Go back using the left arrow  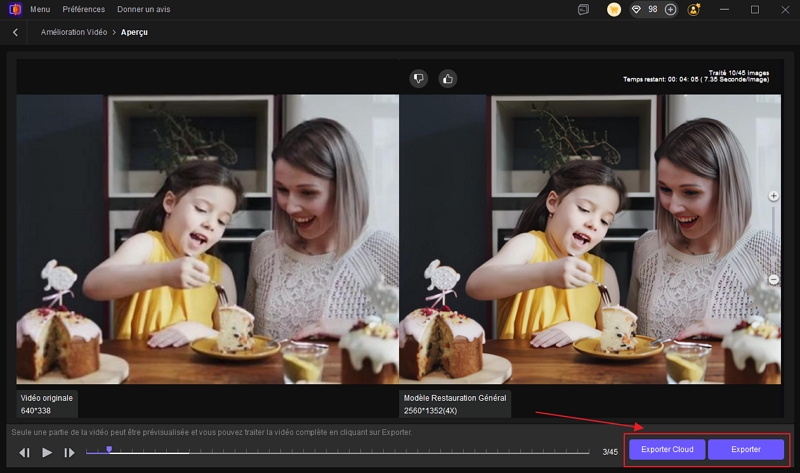[x=15, y=33]
